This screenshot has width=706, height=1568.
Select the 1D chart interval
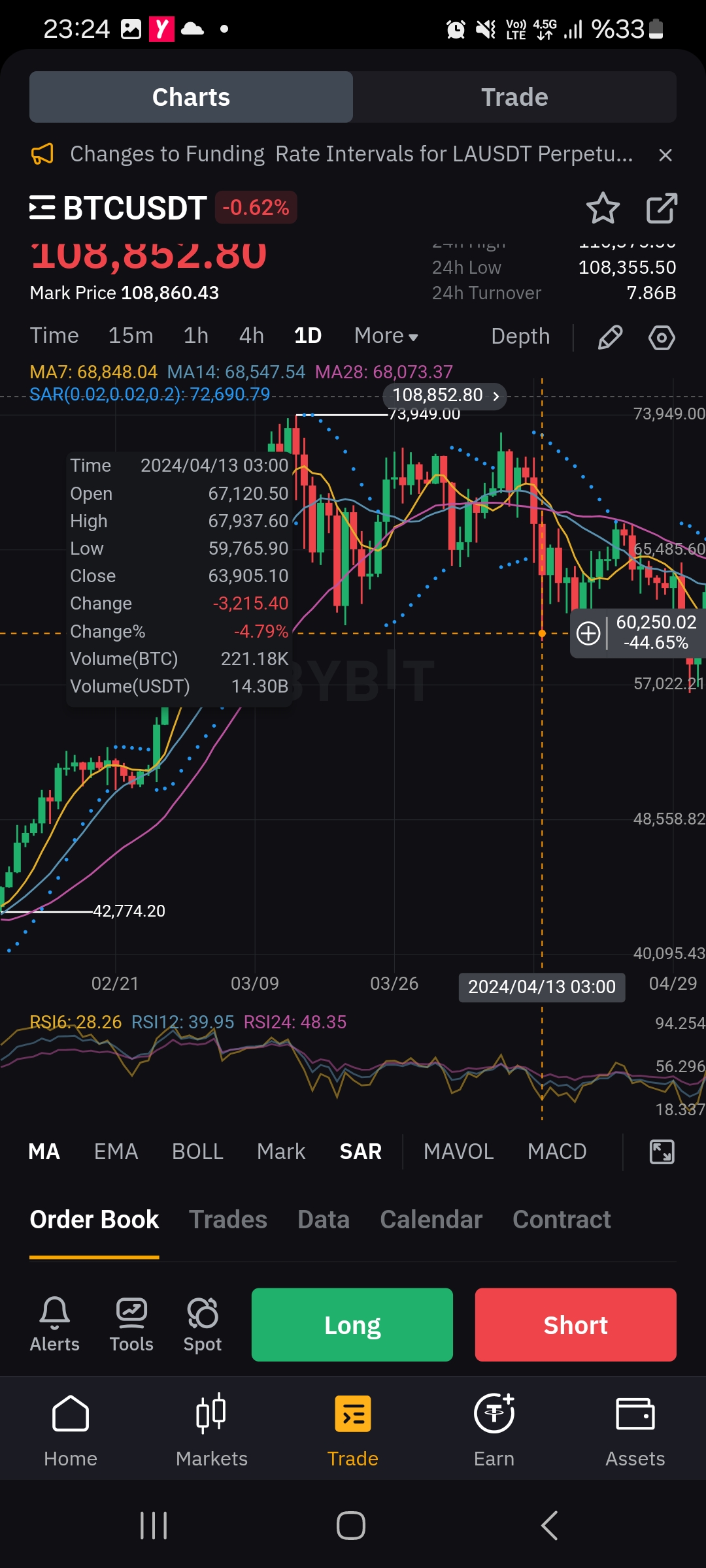point(308,336)
